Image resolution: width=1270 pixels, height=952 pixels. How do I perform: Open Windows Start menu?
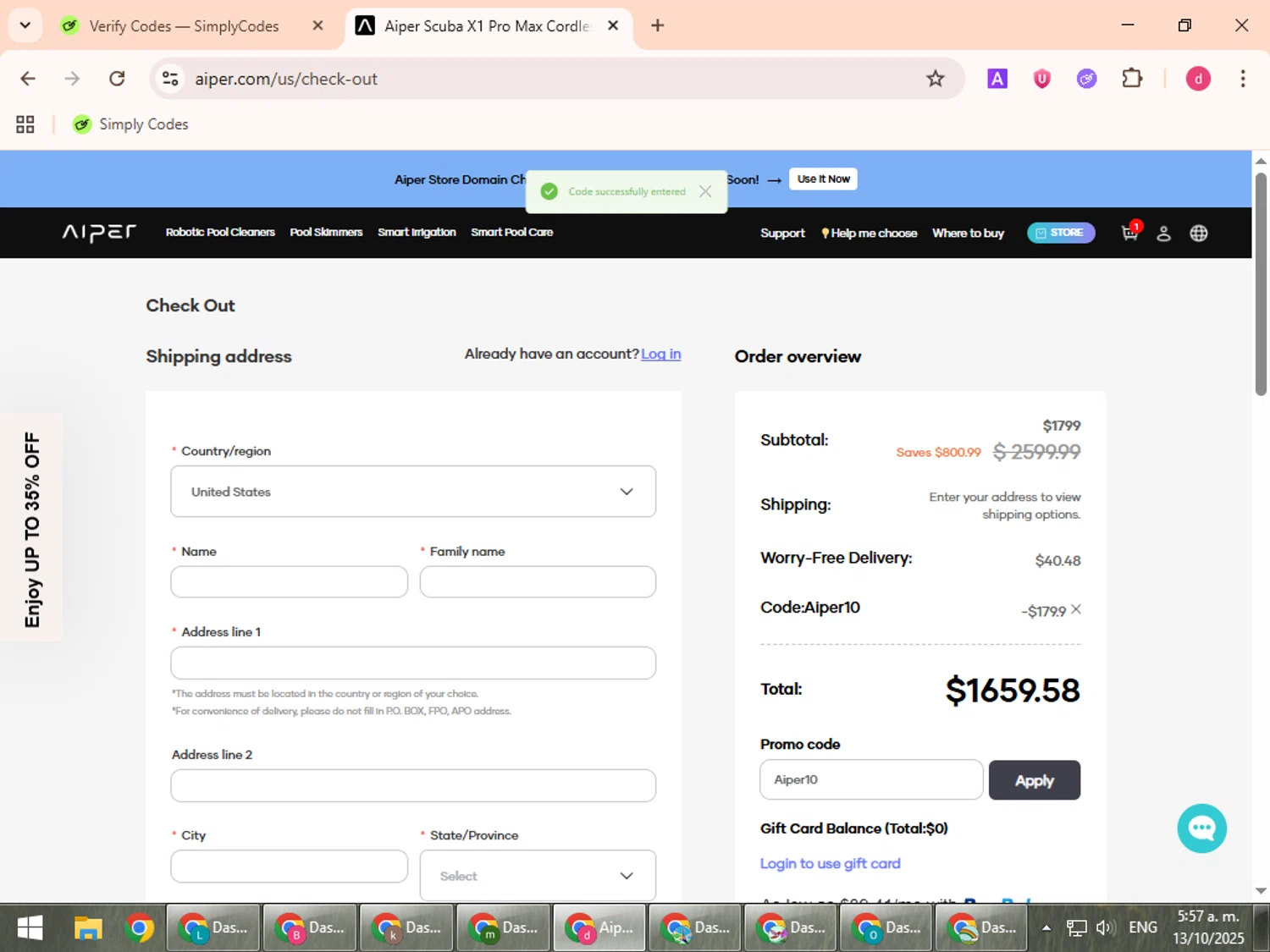pos(30,927)
